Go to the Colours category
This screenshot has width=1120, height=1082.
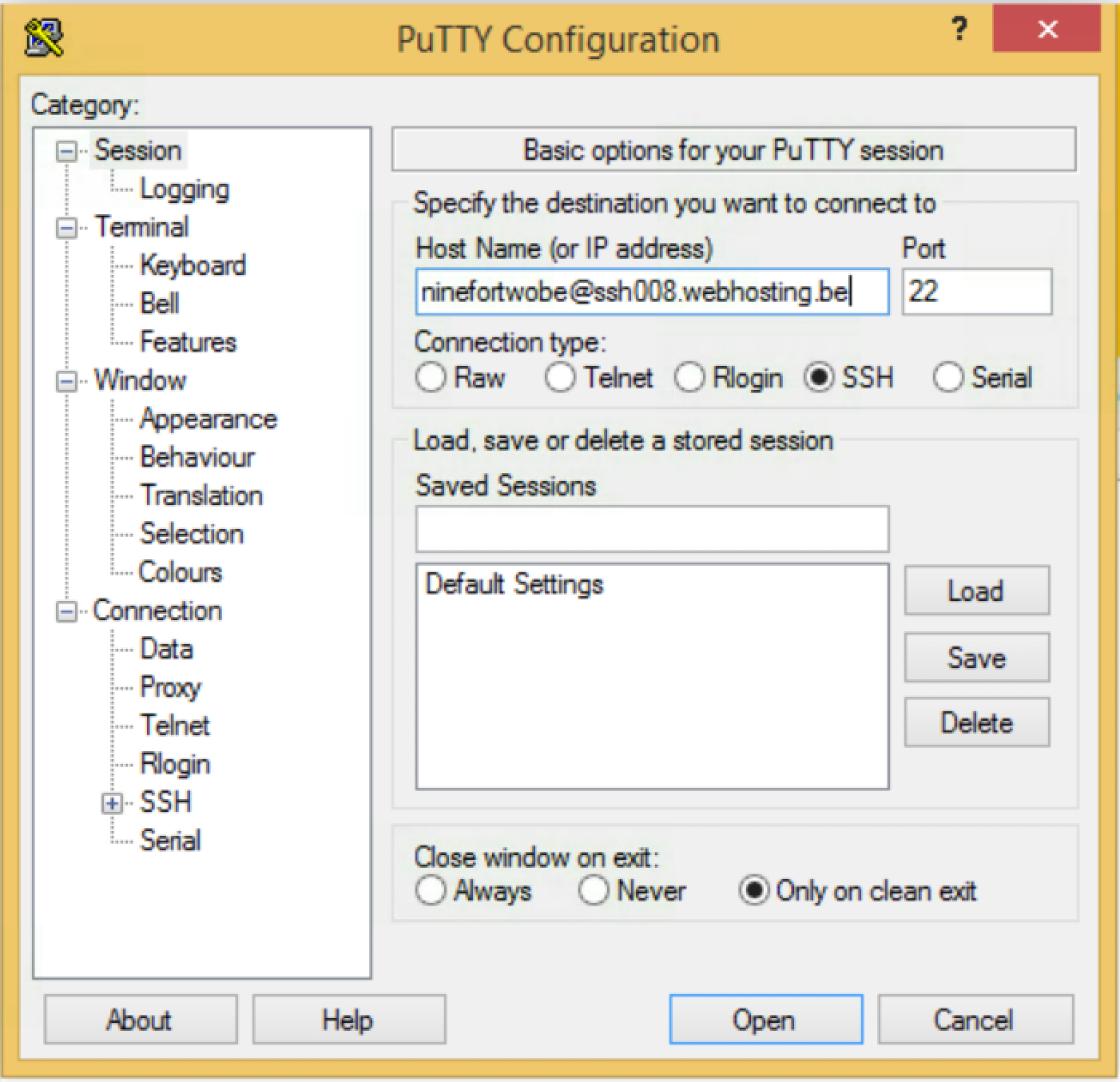pyautogui.click(x=181, y=572)
